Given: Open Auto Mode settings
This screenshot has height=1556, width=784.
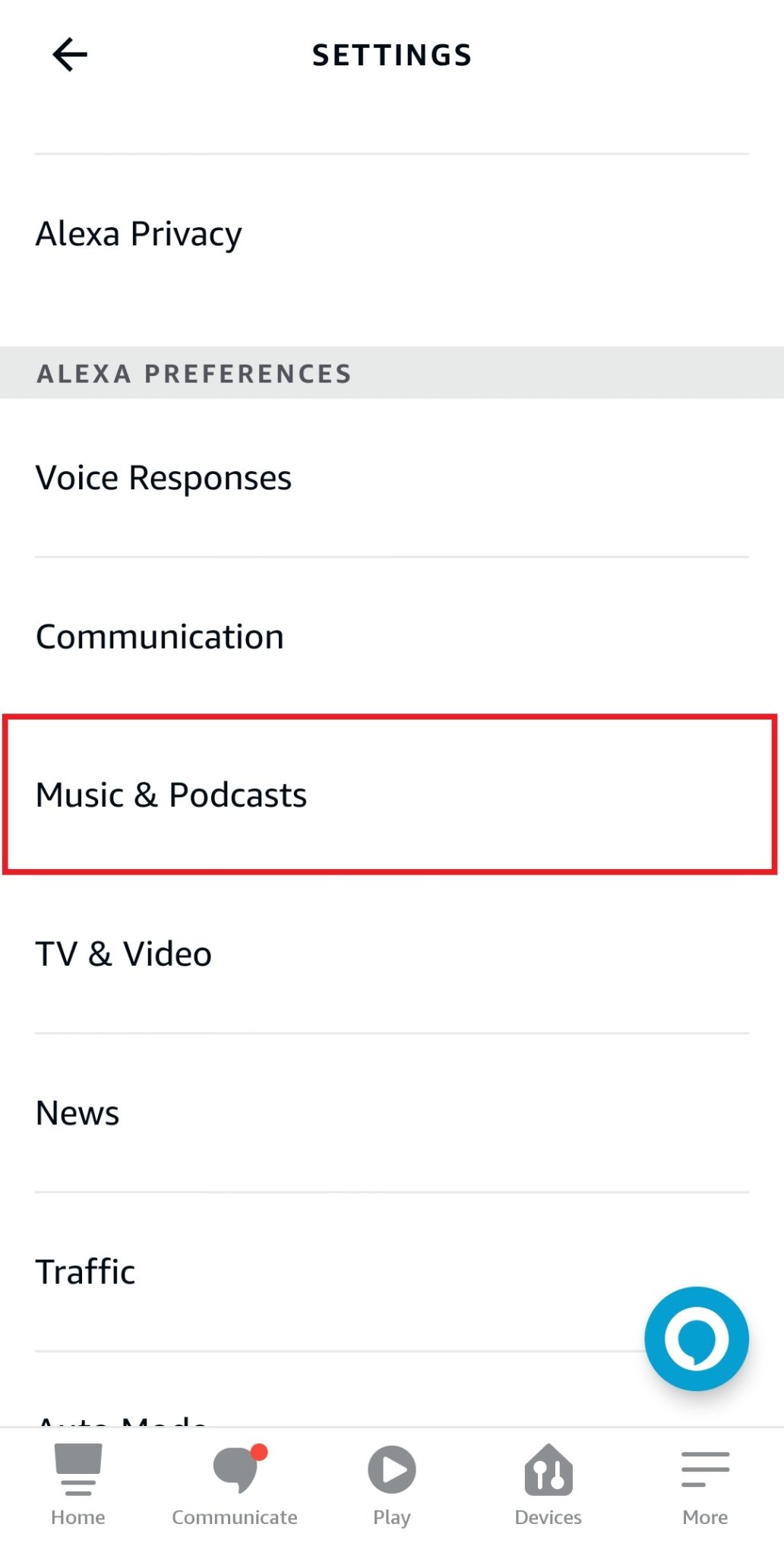Looking at the screenshot, I should 122,1428.
